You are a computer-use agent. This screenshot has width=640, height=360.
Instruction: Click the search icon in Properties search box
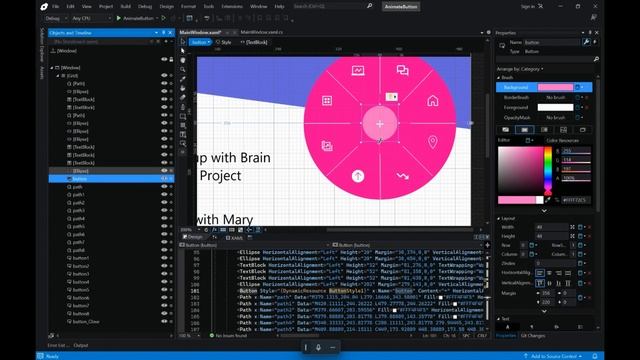596,59
